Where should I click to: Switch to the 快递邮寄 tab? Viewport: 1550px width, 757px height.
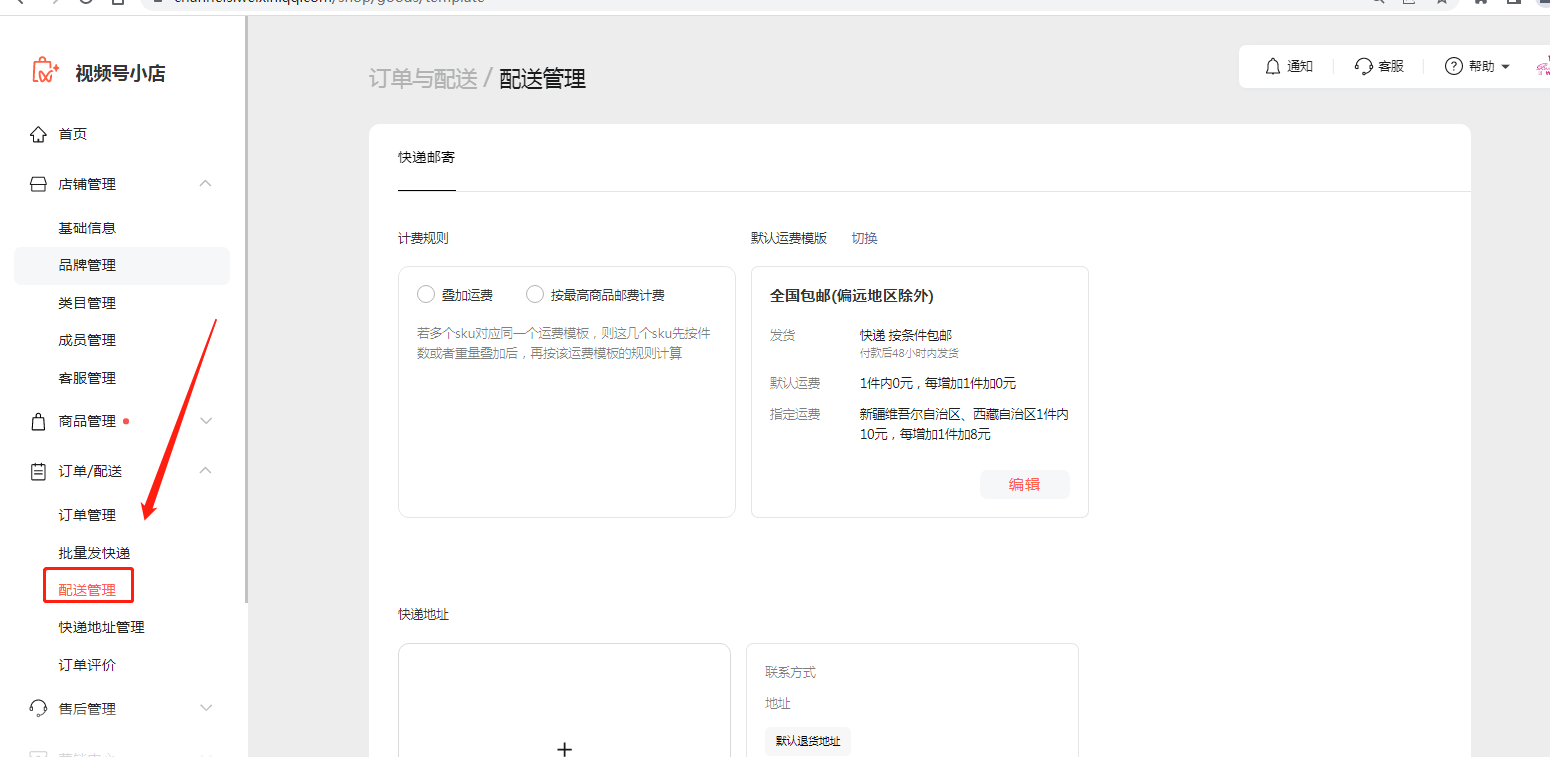pos(426,158)
